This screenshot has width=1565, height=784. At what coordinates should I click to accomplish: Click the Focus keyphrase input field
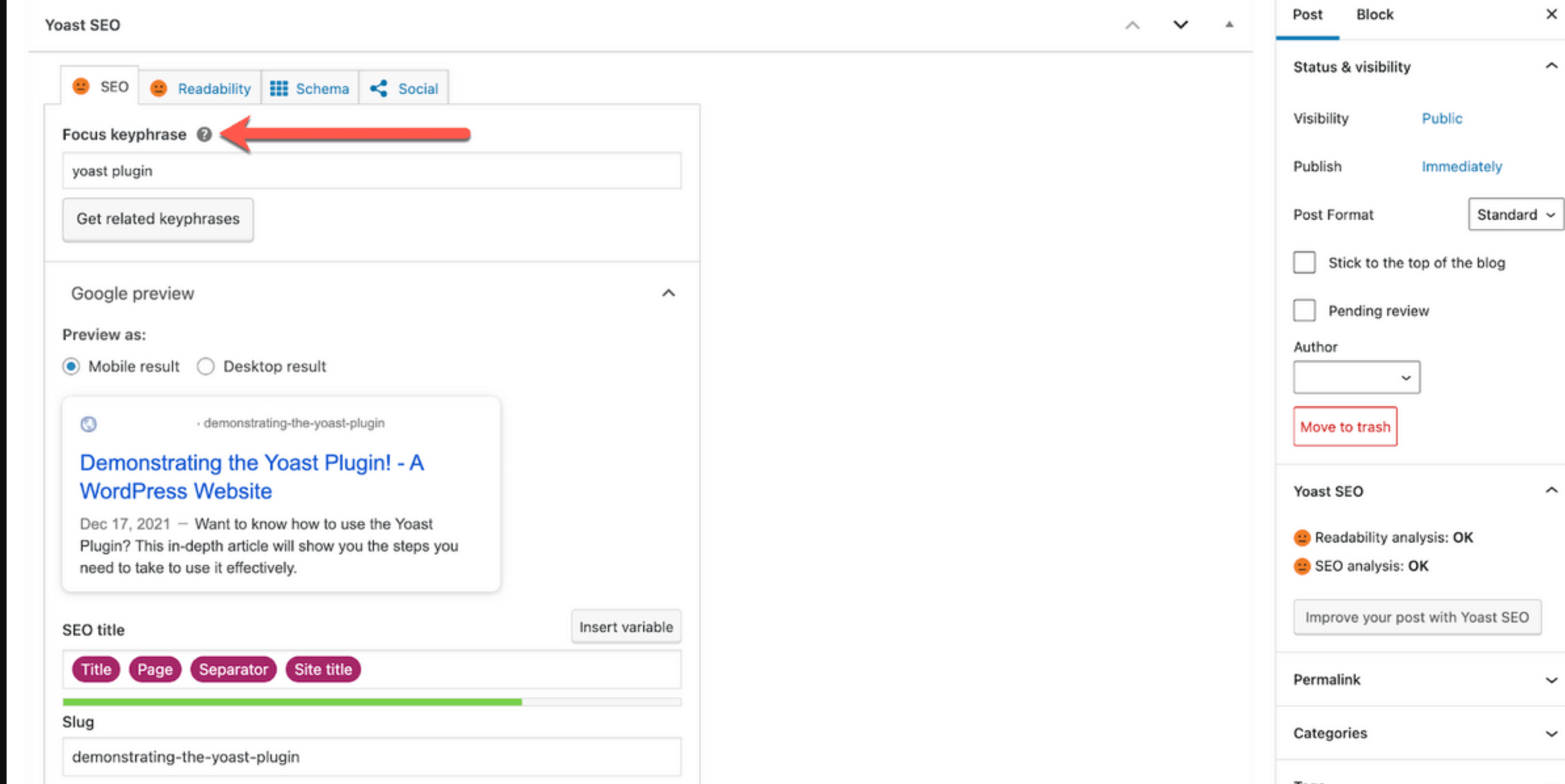click(371, 171)
